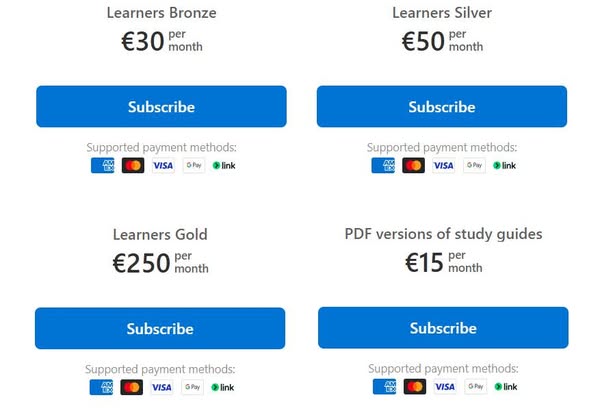600x415 pixels.
Task: Click the Google Pay icon under Learners Bronze
Action: click(x=193, y=165)
